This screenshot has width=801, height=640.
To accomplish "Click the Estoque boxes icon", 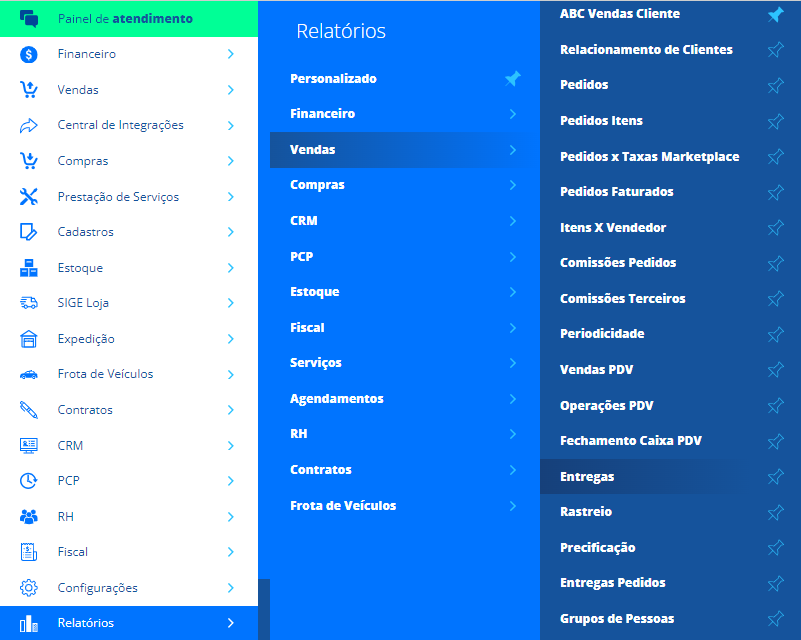I will [29, 268].
